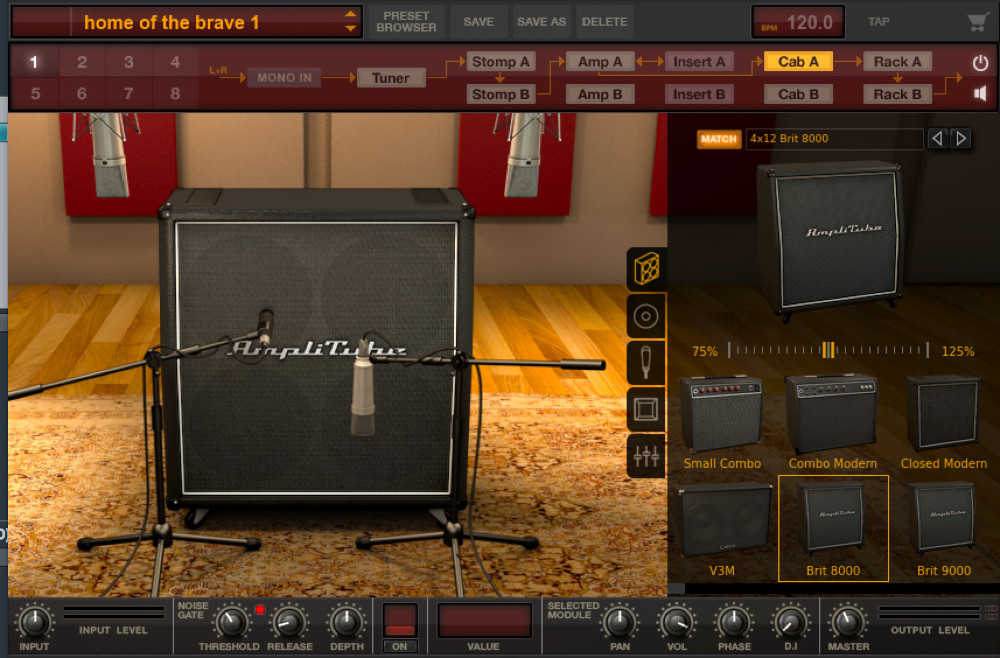Select track slot 6

(82, 94)
